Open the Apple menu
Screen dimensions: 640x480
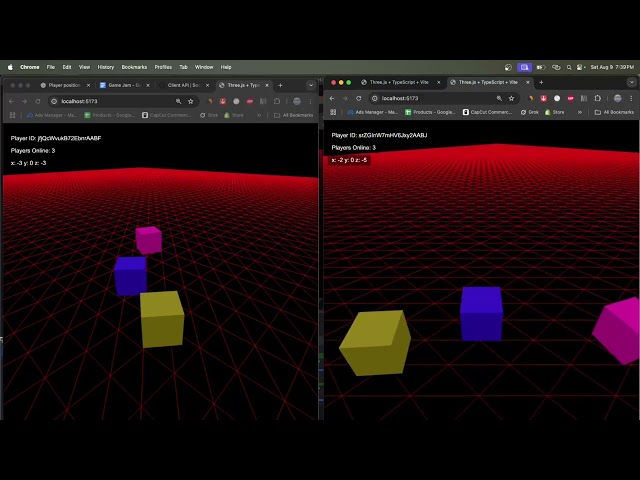pyautogui.click(x=10, y=67)
